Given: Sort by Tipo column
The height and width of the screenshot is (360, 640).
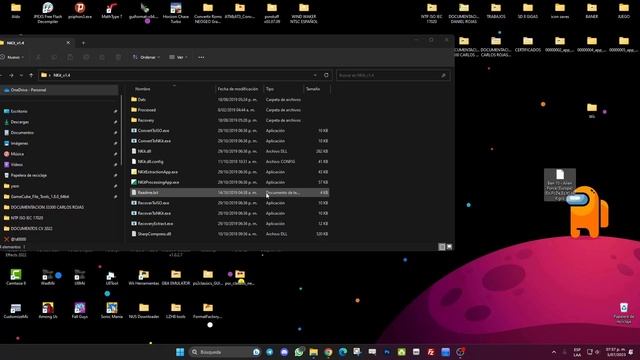Looking at the screenshot, I should click(270, 89).
